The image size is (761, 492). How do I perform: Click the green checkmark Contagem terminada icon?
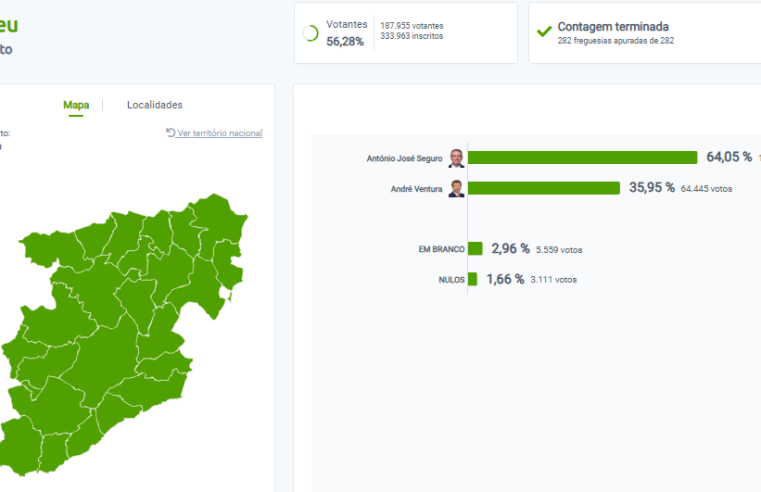coord(544,32)
